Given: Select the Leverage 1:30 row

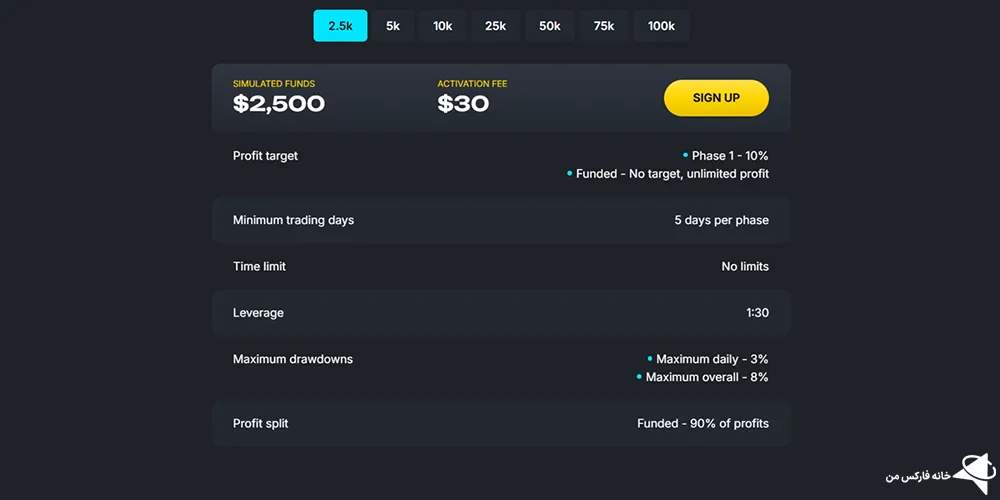Looking at the screenshot, I should [501, 313].
